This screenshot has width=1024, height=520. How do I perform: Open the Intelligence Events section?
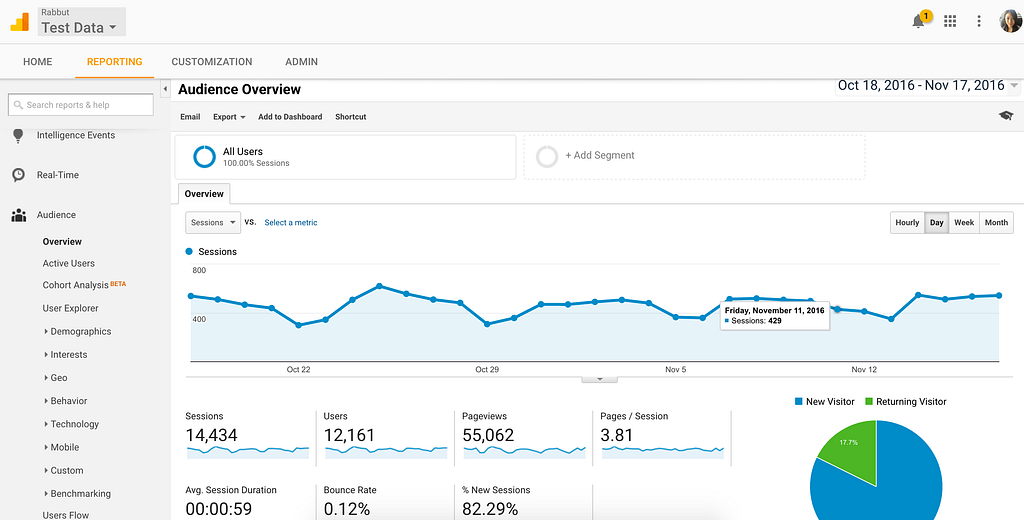coord(76,135)
